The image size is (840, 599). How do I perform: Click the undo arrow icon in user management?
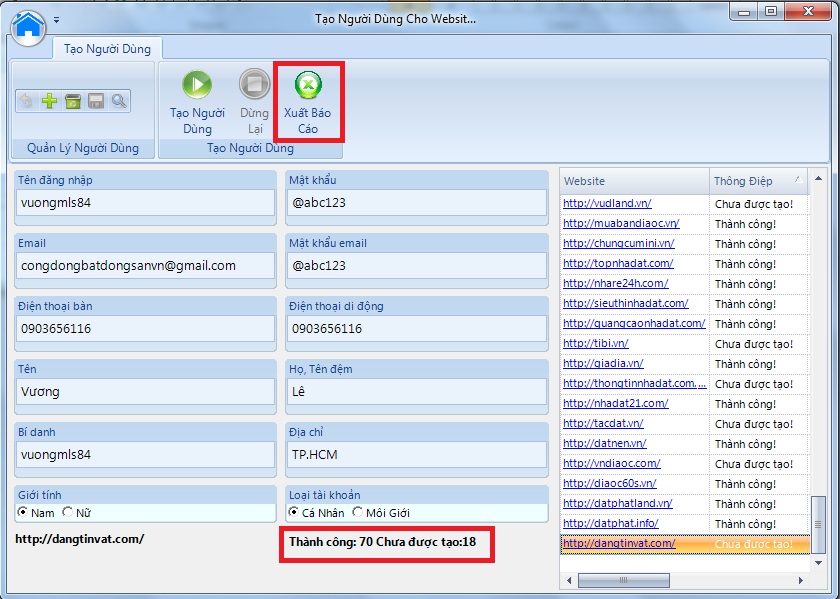click(27, 101)
